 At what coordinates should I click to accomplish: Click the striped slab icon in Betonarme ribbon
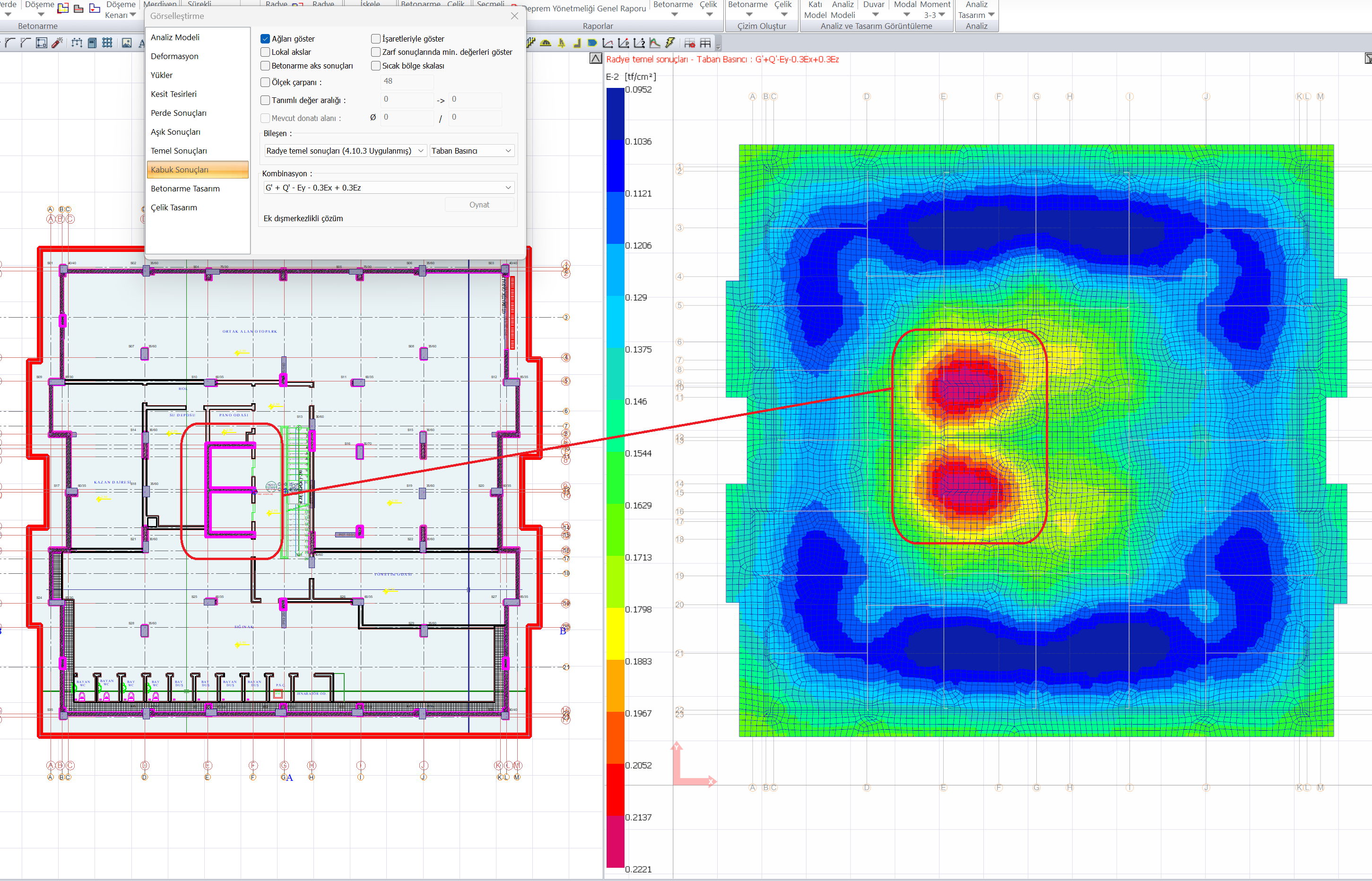pos(79,8)
